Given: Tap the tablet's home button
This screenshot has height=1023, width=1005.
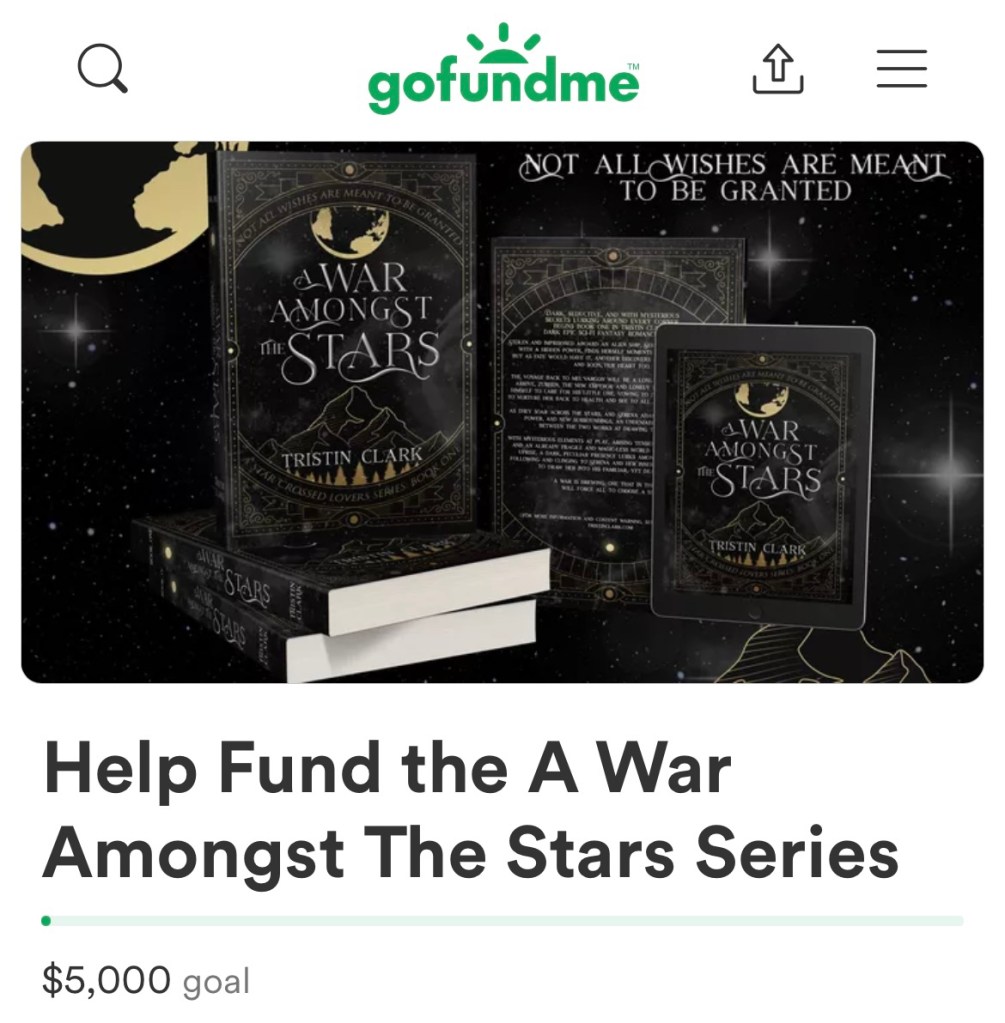Looking at the screenshot, I should click(x=756, y=614).
